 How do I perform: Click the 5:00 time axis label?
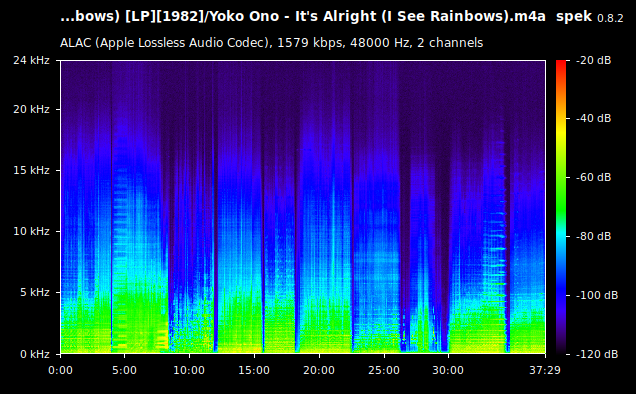[x=125, y=370]
